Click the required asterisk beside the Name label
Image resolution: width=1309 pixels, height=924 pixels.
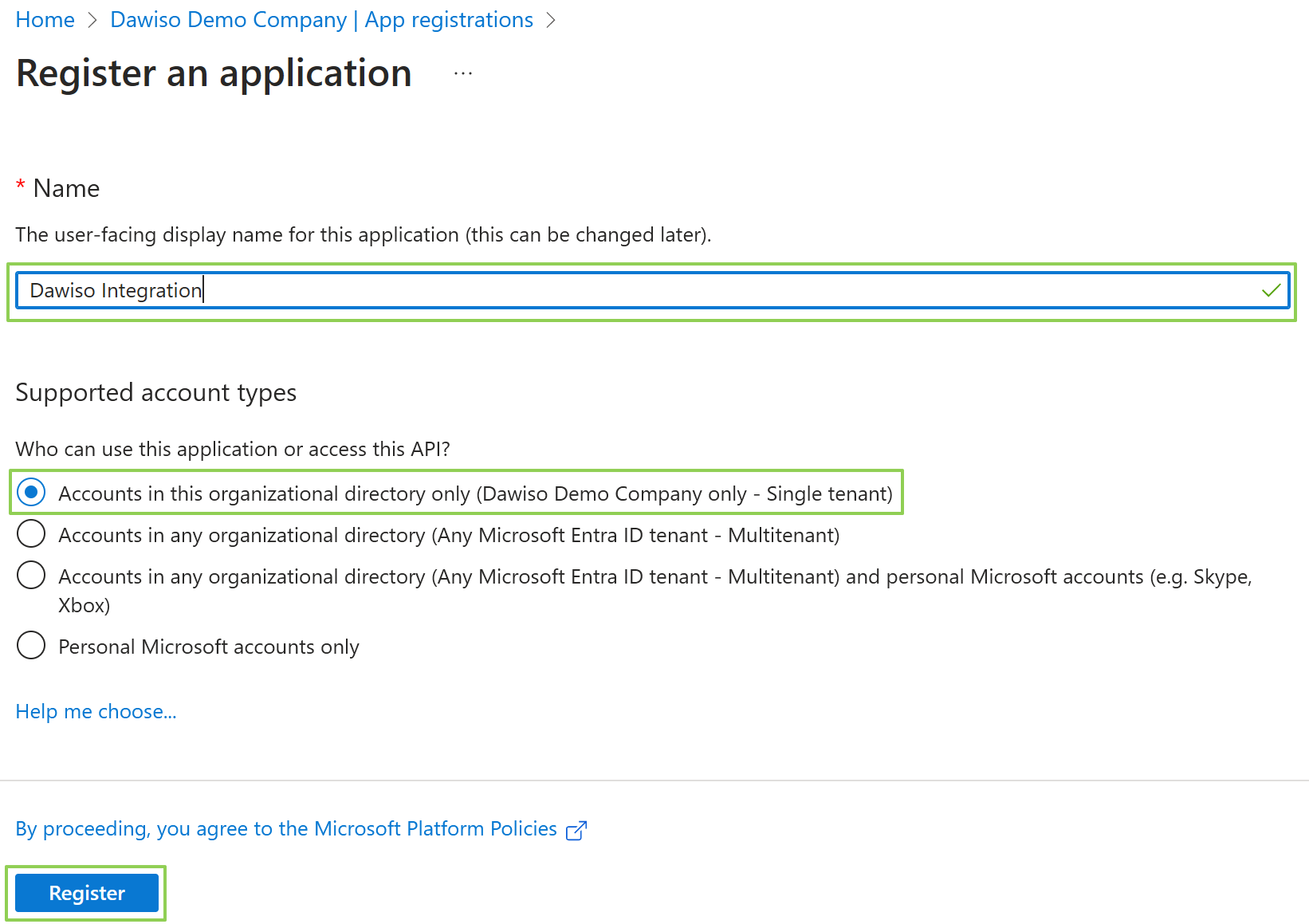[x=21, y=186]
